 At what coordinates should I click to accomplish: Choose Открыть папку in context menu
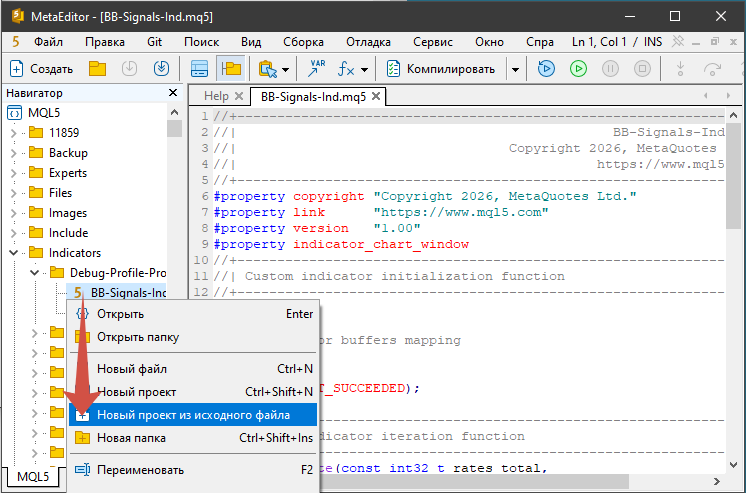coord(193,337)
